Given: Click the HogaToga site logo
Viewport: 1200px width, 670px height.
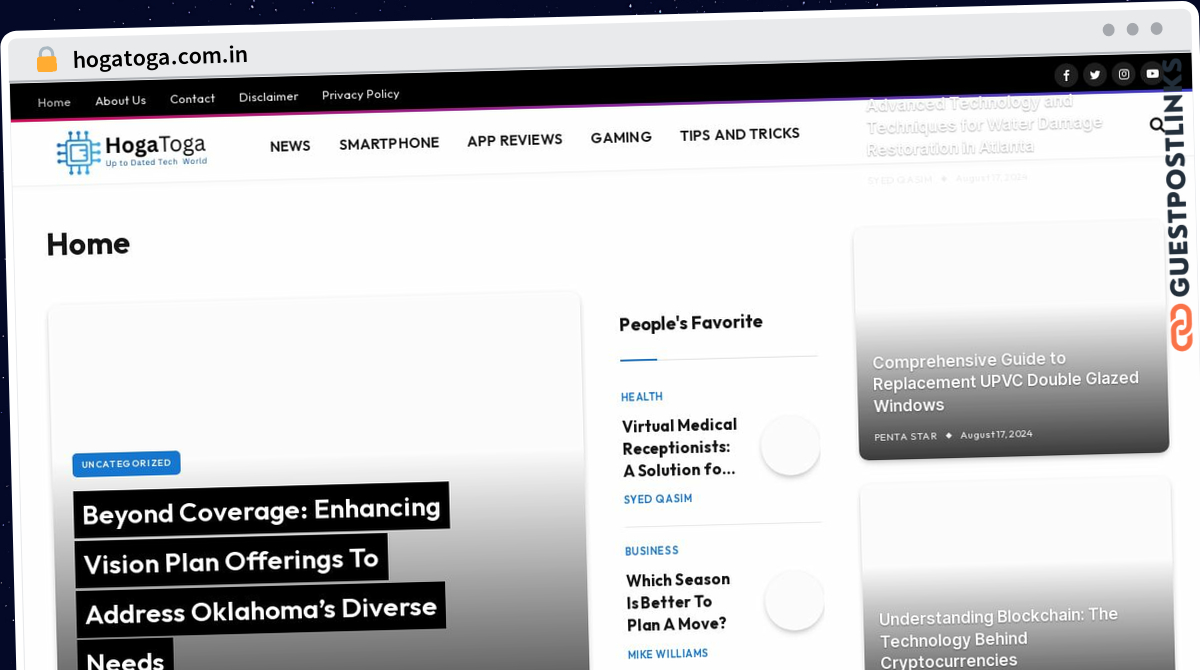Looking at the screenshot, I should [131, 152].
